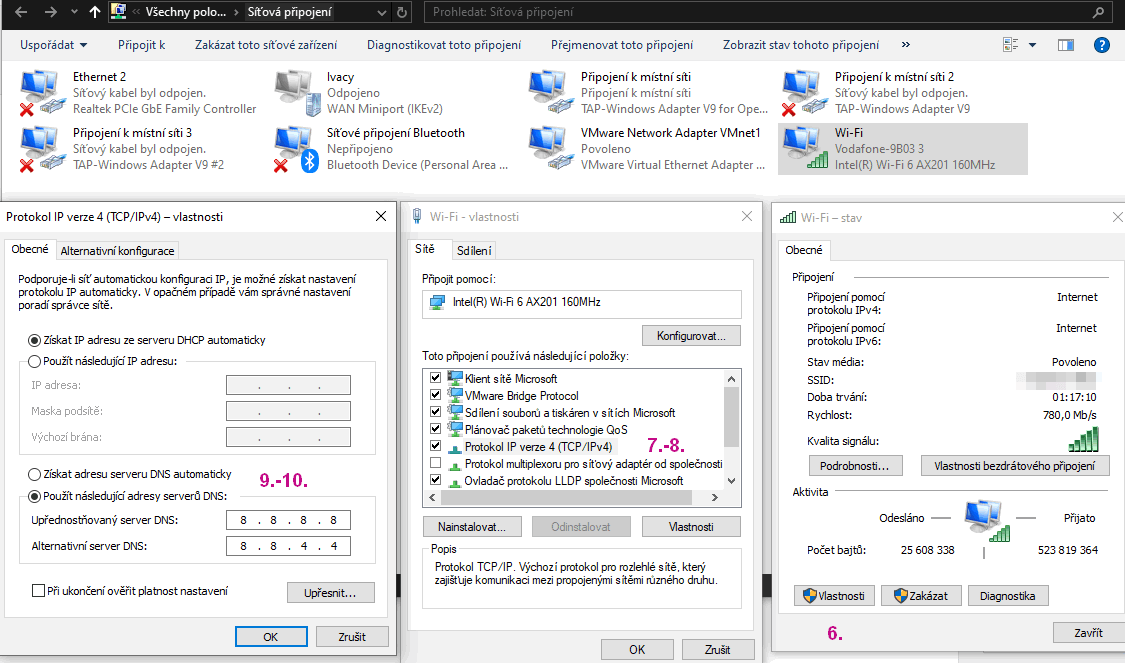Screen dimensions: 1128x663
Task: Refresh the Síťová připojení address bar
Action: [x=401, y=13]
